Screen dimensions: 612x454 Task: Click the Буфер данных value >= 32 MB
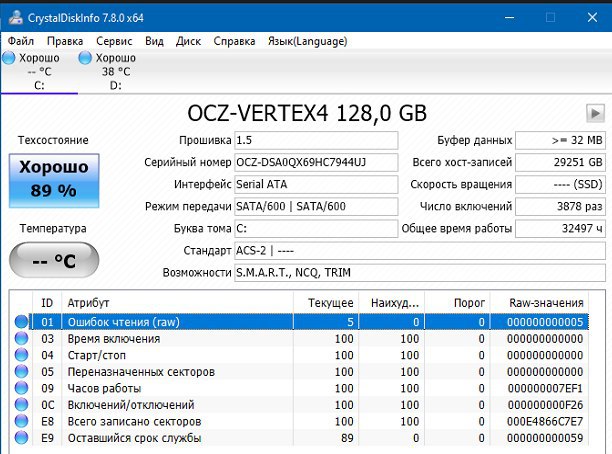pos(560,140)
